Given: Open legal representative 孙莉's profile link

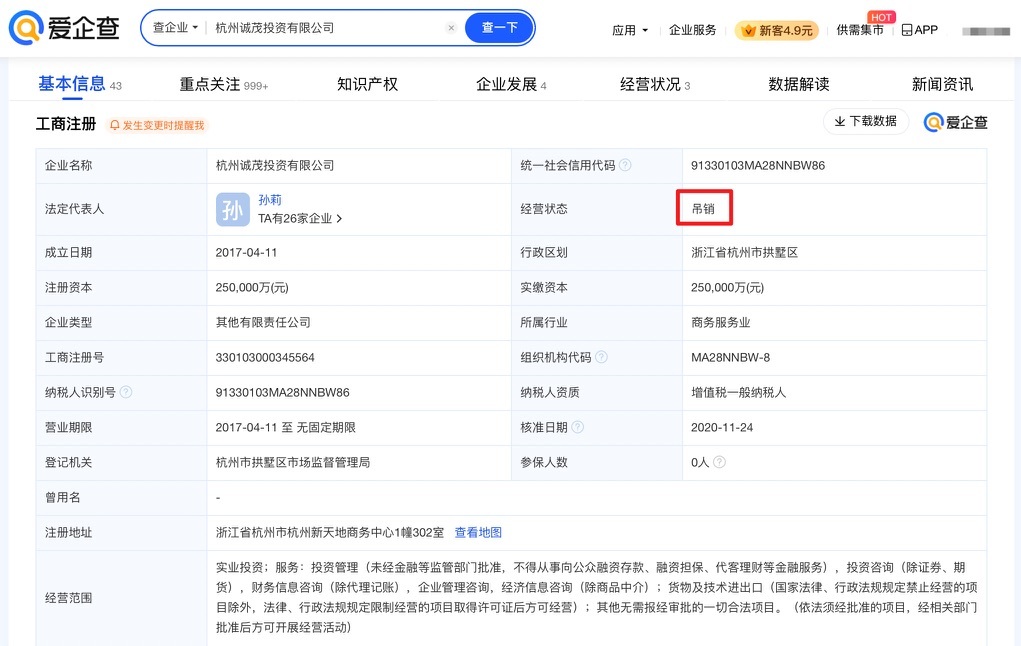Looking at the screenshot, I should (x=270, y=200).
